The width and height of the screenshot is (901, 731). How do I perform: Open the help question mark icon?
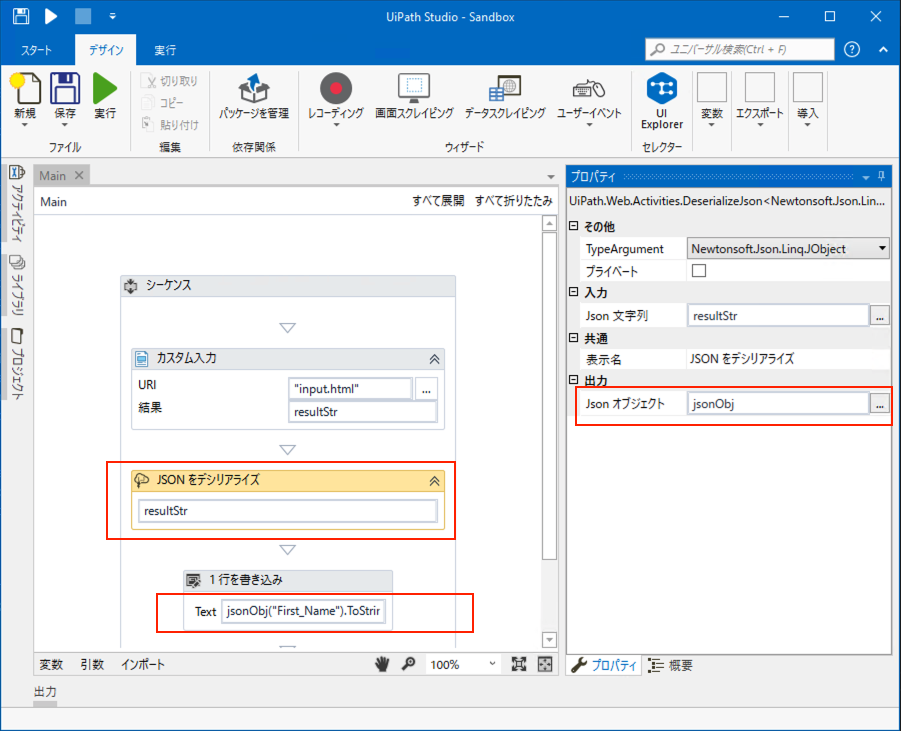(x=852, y=49)
